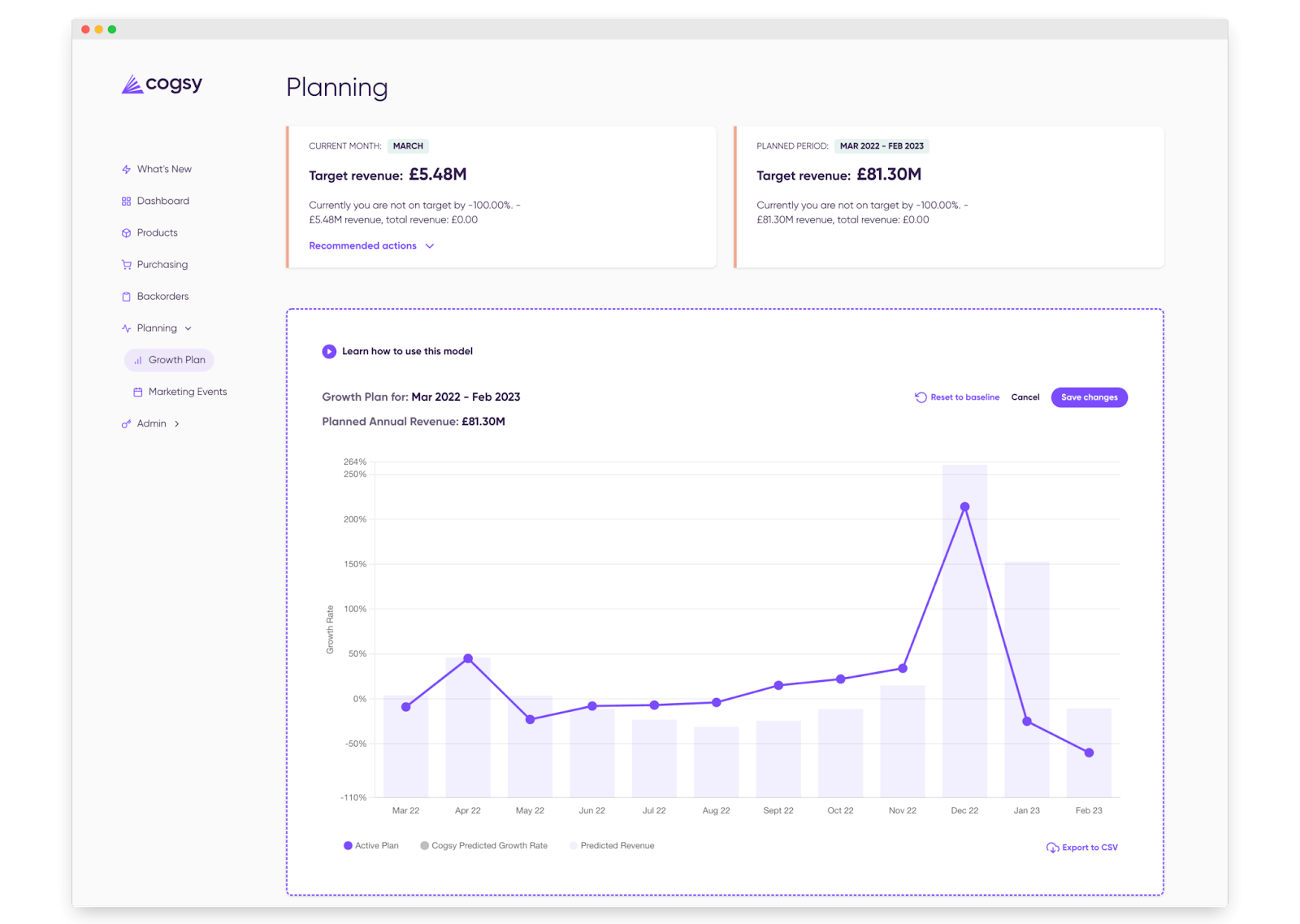Click the play icon beside Learn how to use
Screen dimensions: 1300x924
click(x=329, y=351)
